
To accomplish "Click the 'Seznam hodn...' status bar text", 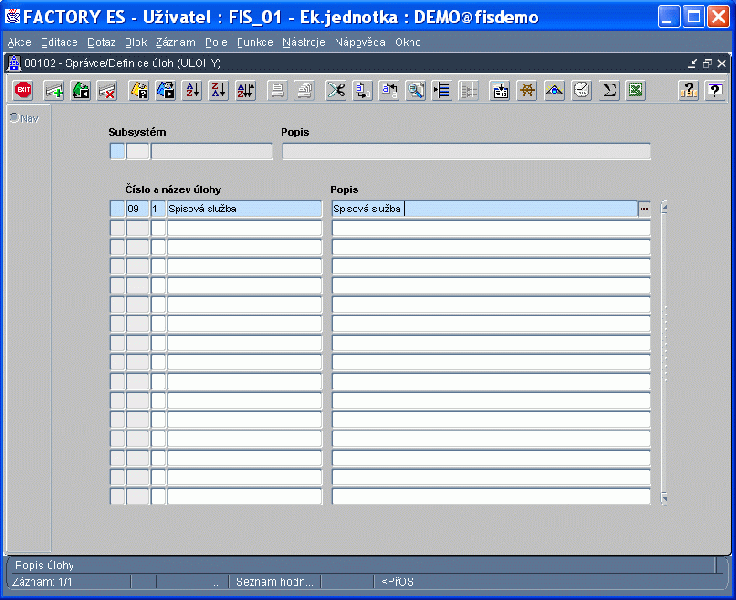I will coord(275,582).
